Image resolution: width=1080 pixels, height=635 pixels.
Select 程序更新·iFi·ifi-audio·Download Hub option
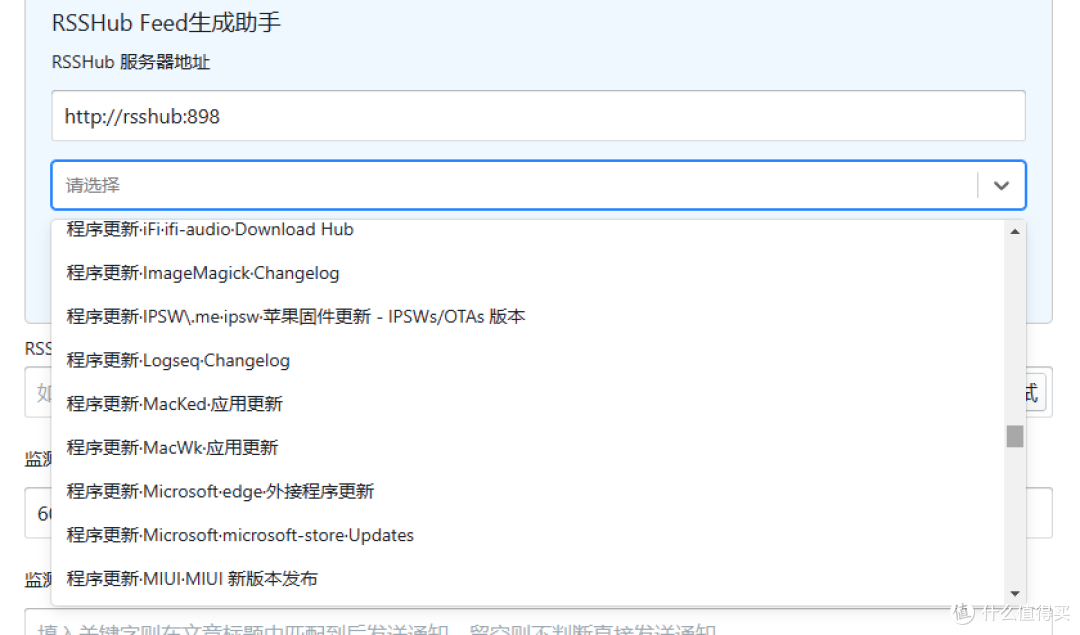(528, 230)
